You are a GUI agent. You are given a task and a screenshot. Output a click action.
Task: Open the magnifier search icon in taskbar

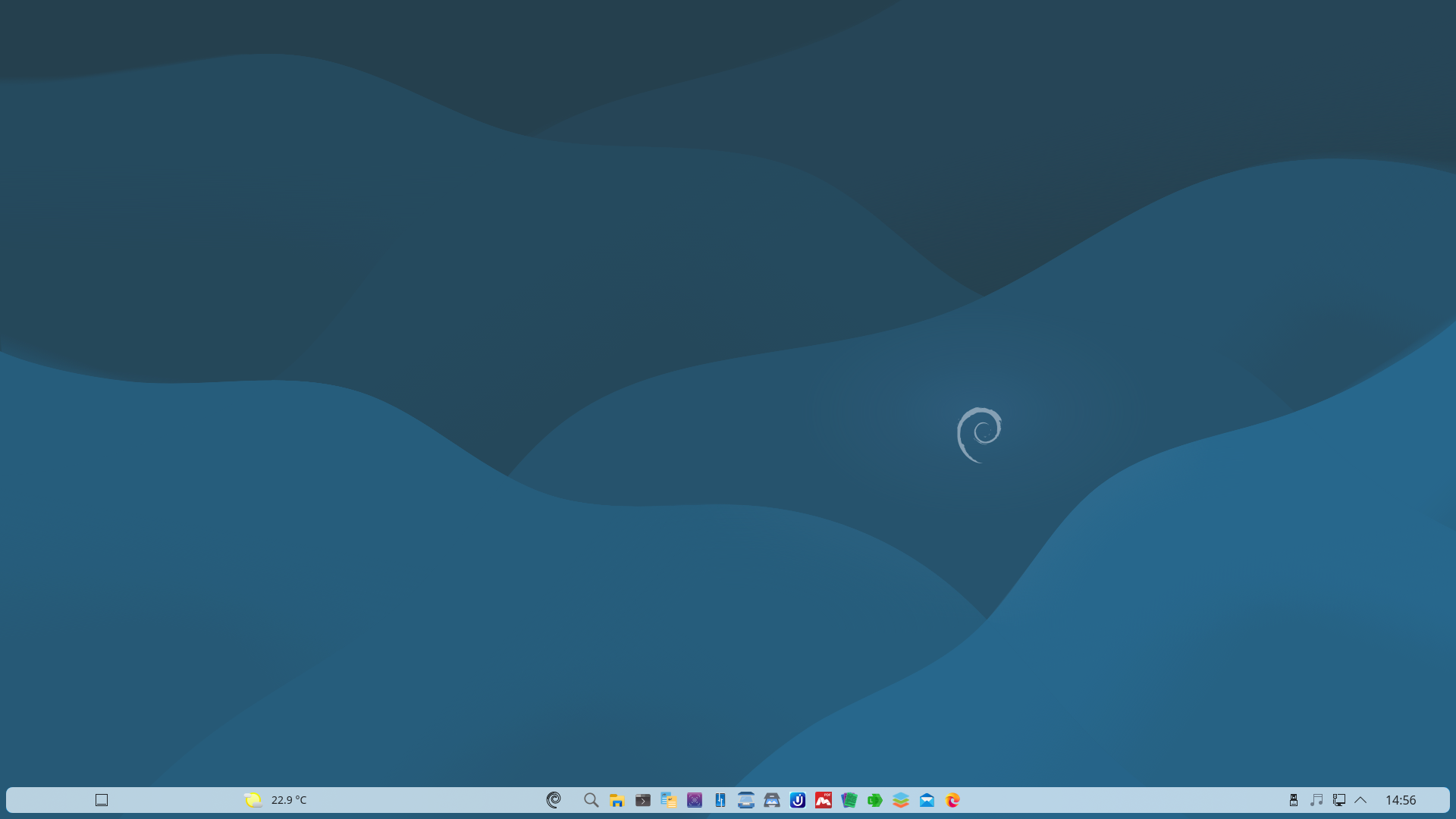(x=591, y=800)
